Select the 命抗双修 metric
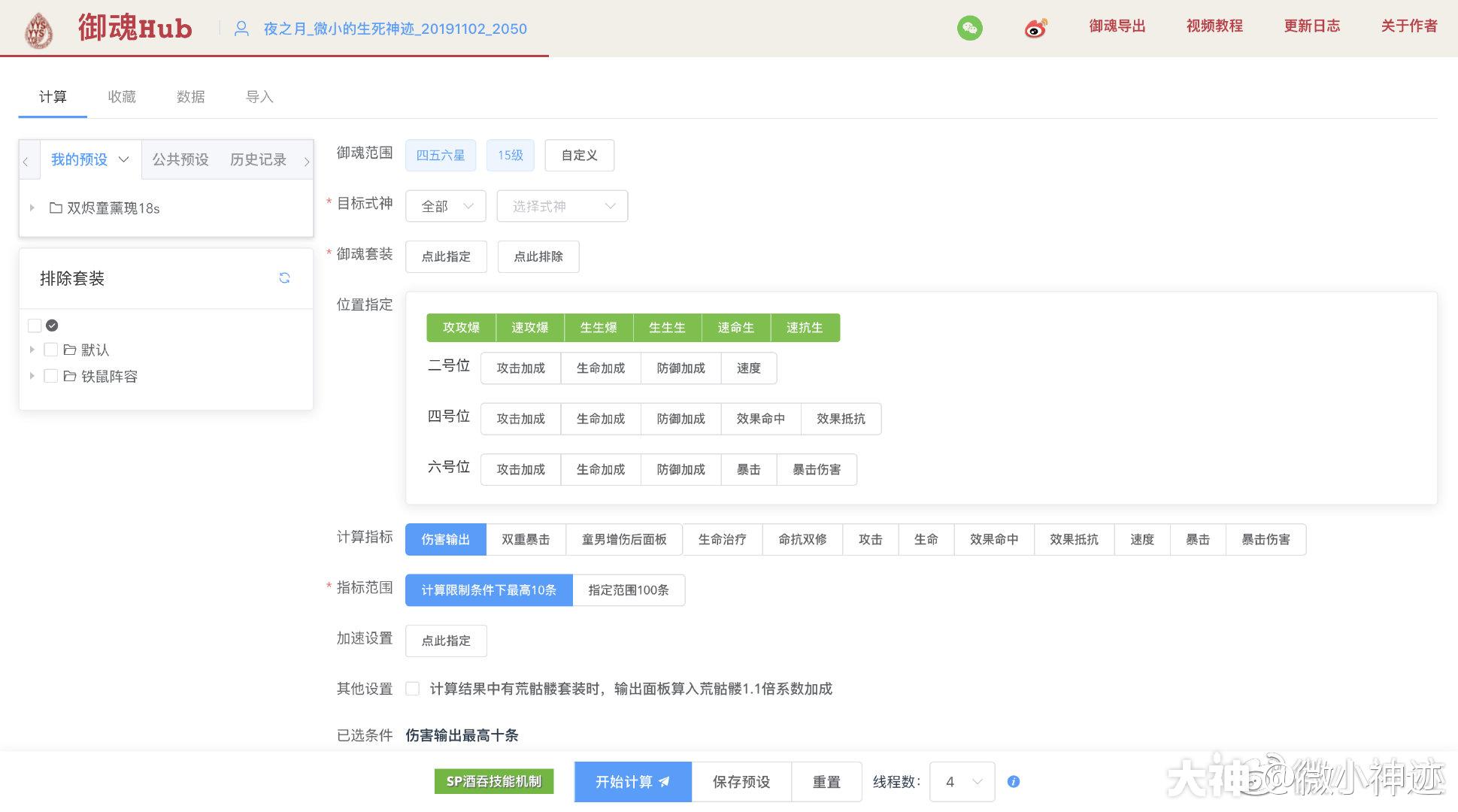Screen dimensions: 1458x812 tap(802, 540)
